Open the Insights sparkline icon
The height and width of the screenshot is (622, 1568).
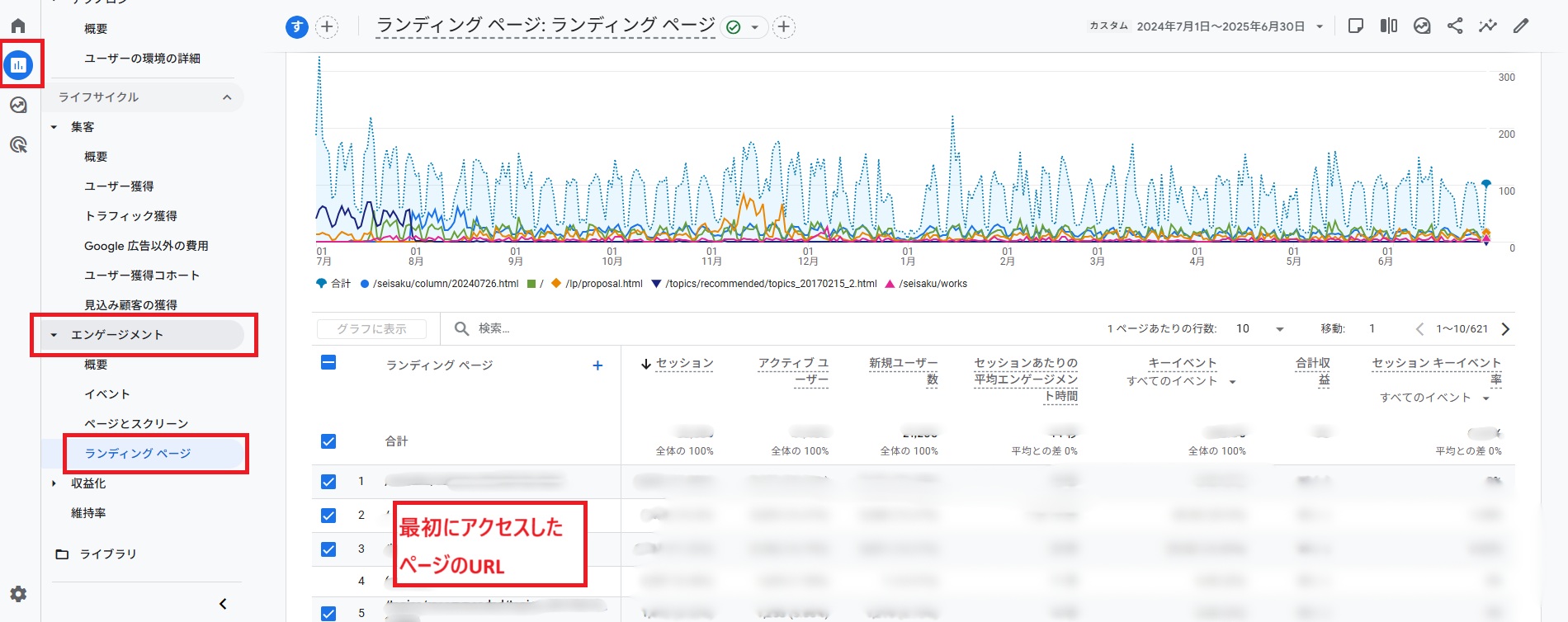click(1487, 26)
